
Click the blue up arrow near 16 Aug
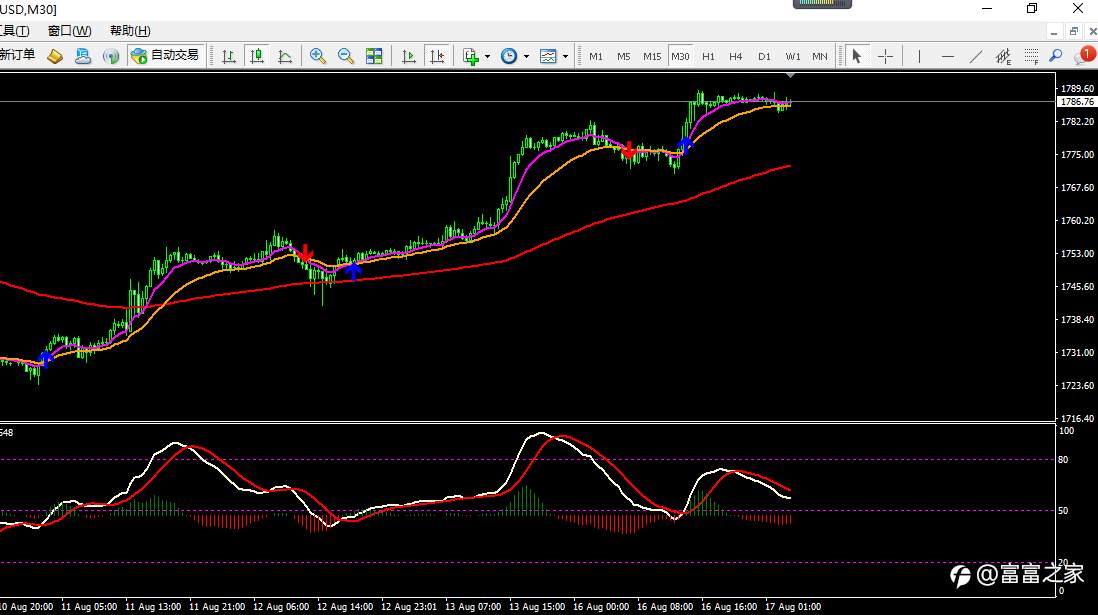[x=685, y=146]
